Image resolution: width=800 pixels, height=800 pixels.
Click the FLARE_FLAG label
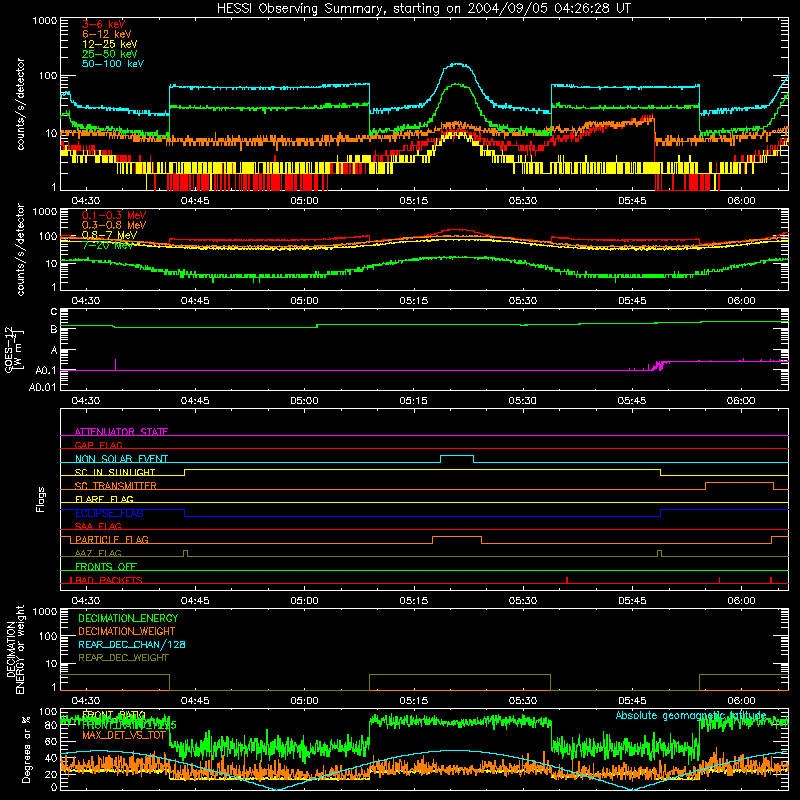tap(104, 499)
